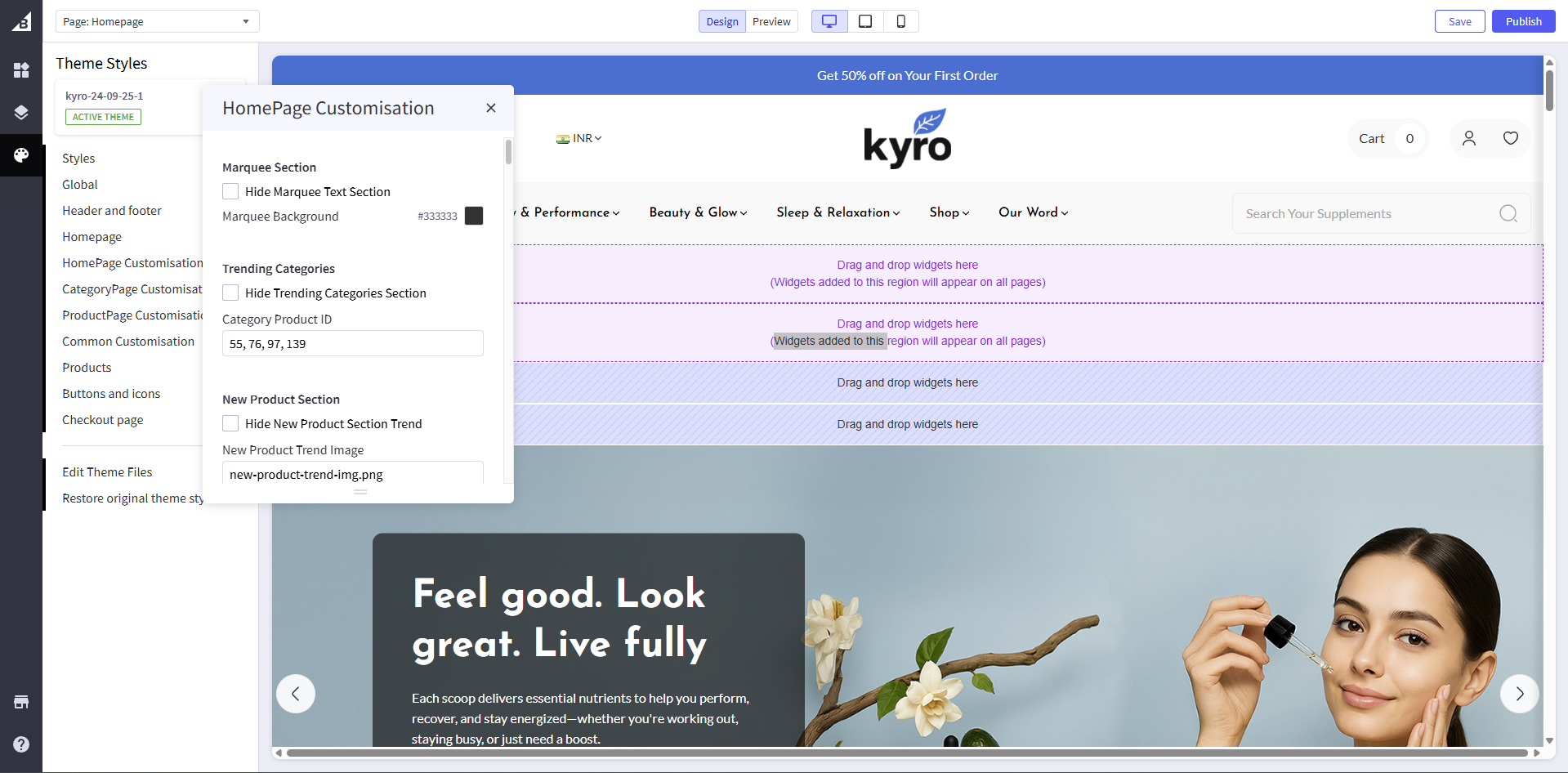Click the Save button
This screenshot has width=1568, height=773.
(1459, 21)
